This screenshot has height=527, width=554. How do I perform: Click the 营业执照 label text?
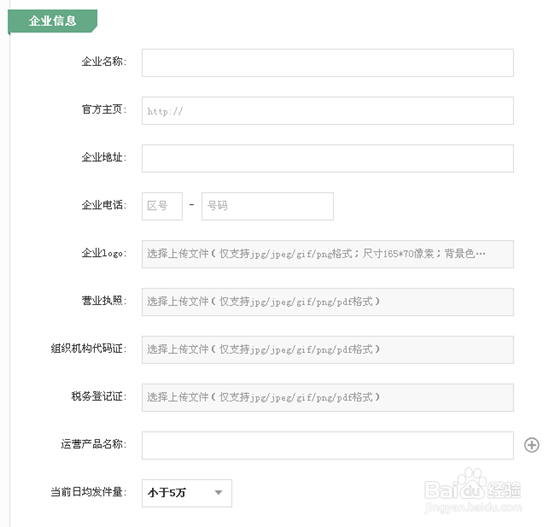click(x=104, y=301)
